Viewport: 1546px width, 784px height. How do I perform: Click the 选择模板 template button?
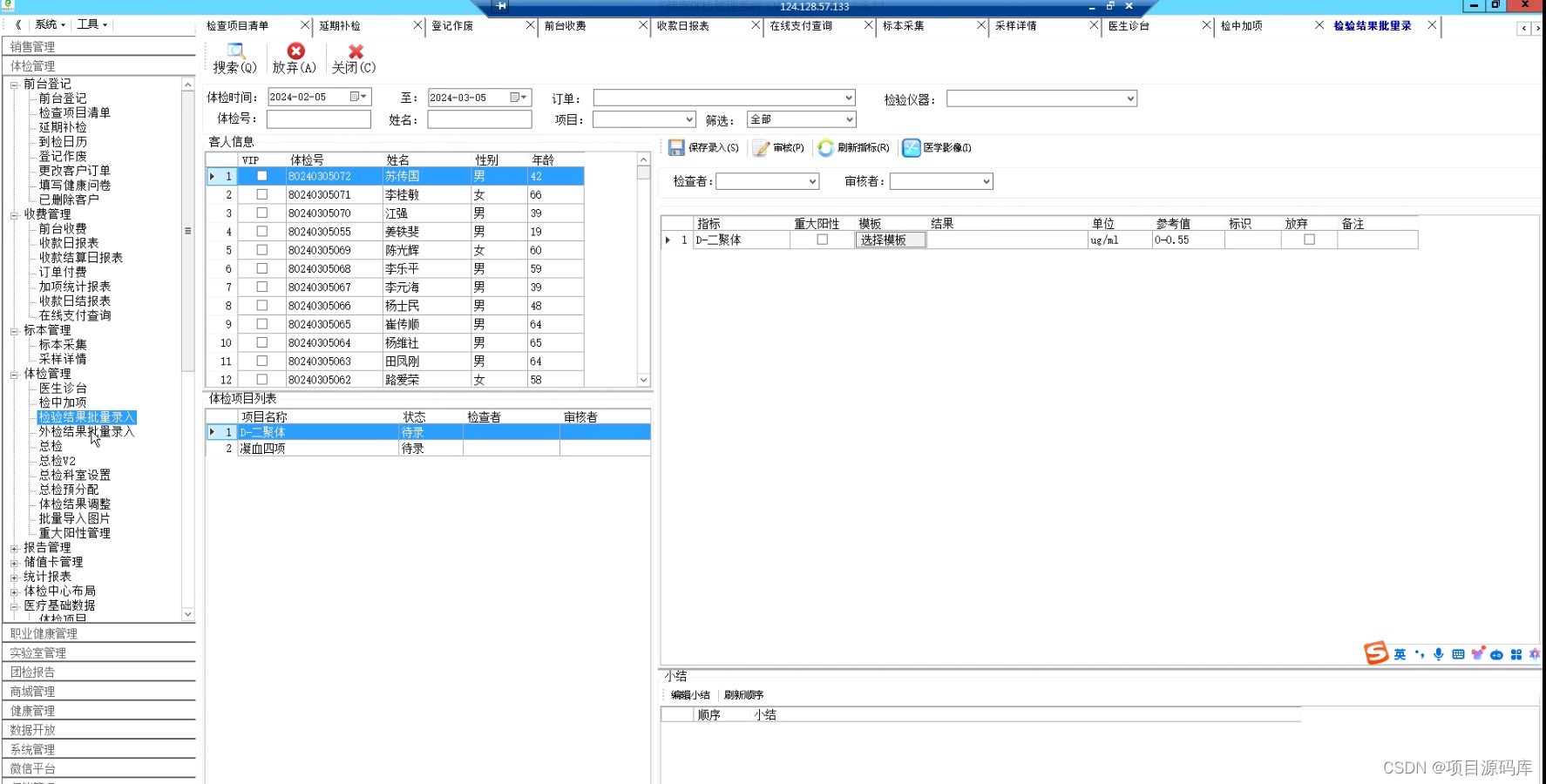(890, 240)
